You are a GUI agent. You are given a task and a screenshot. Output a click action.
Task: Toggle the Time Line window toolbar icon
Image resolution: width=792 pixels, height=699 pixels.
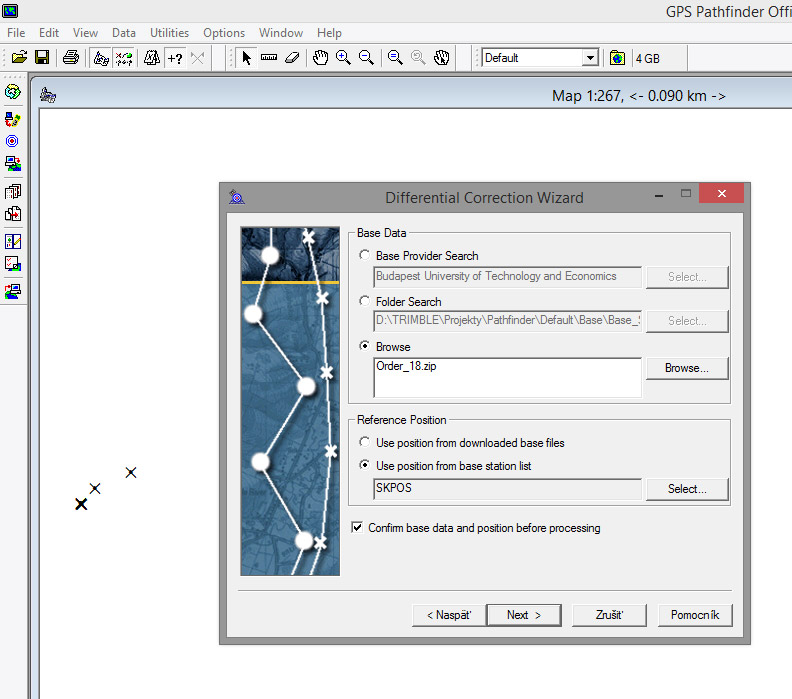(124, 58)
